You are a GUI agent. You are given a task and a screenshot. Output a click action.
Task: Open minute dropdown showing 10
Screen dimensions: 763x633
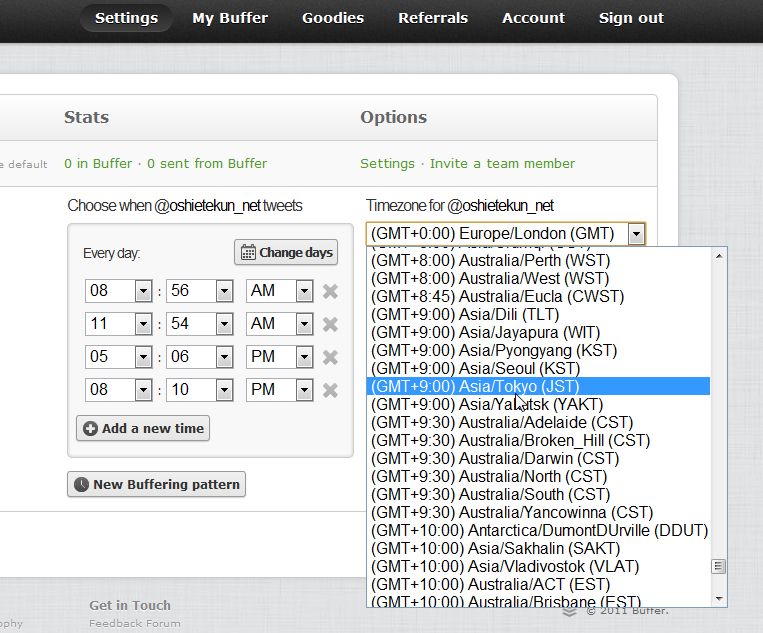pyautogui.click(x=200, y=390)
